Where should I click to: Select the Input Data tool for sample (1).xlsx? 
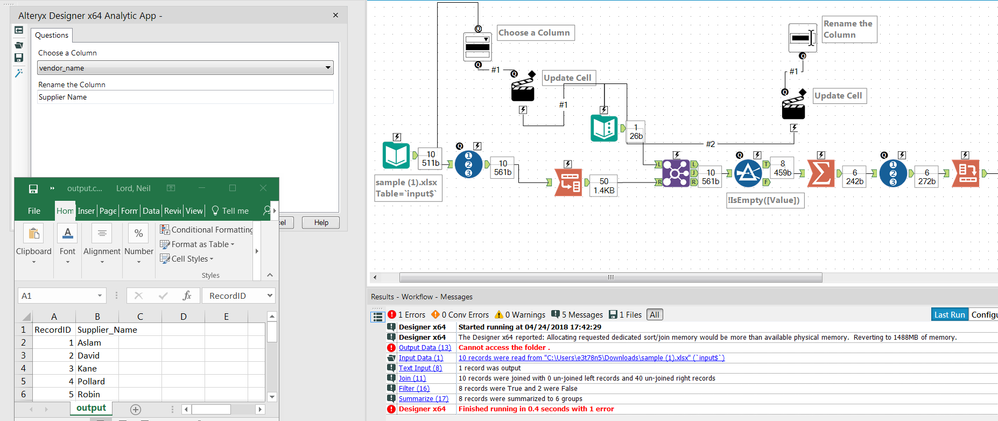395,155
